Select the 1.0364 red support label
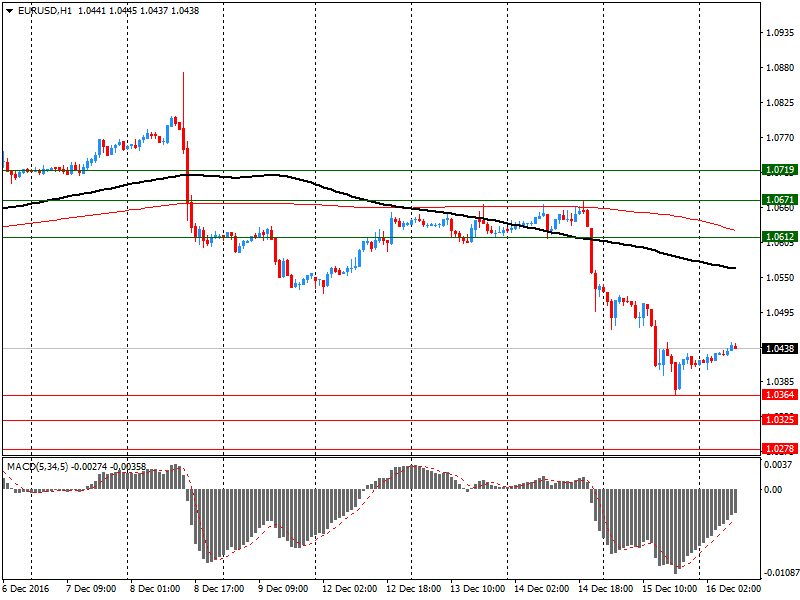 pos(780,395)
